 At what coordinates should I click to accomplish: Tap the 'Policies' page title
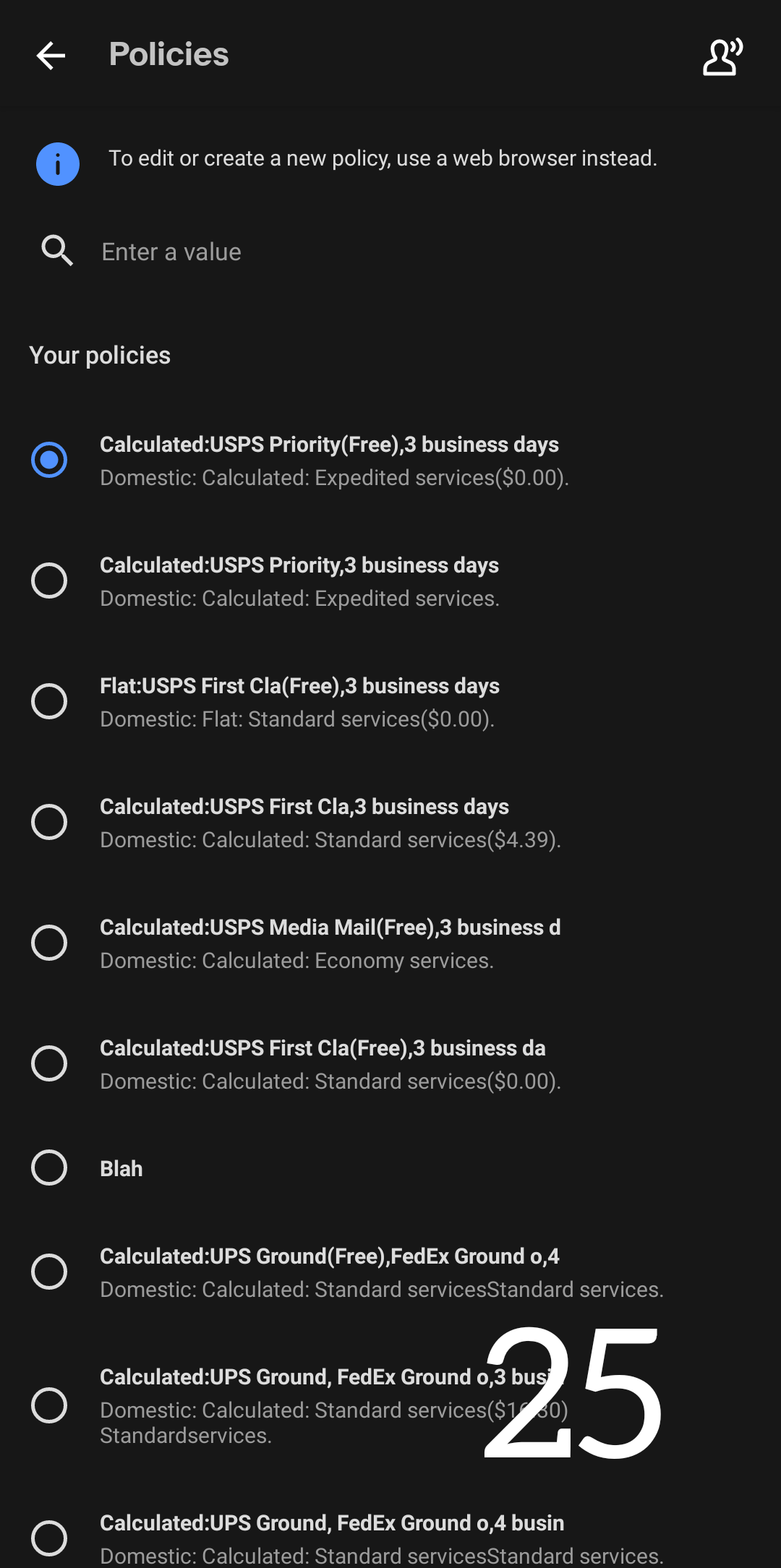tap(168, 54)
